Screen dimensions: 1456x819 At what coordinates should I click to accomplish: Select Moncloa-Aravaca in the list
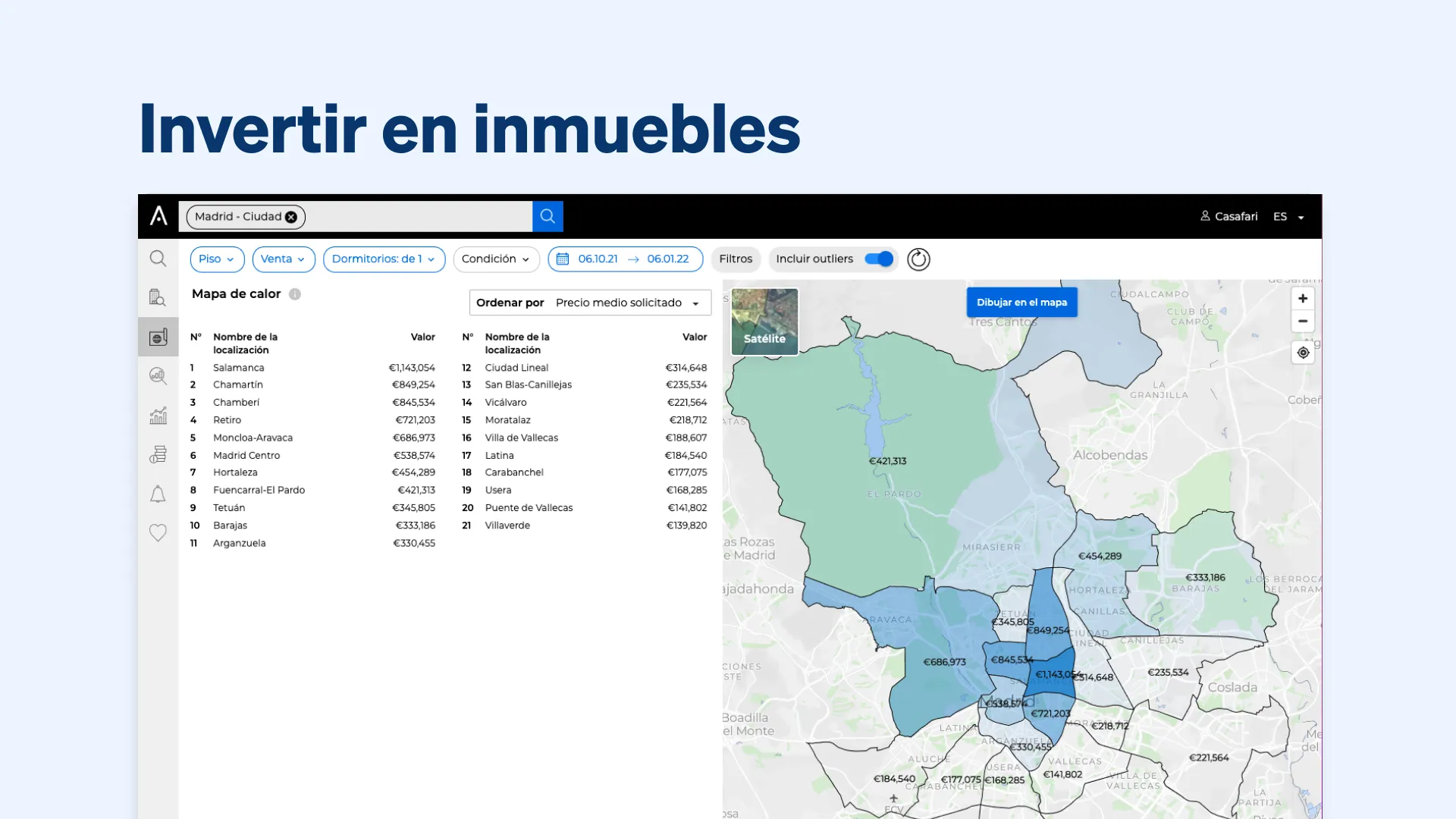tap(312, 438)
